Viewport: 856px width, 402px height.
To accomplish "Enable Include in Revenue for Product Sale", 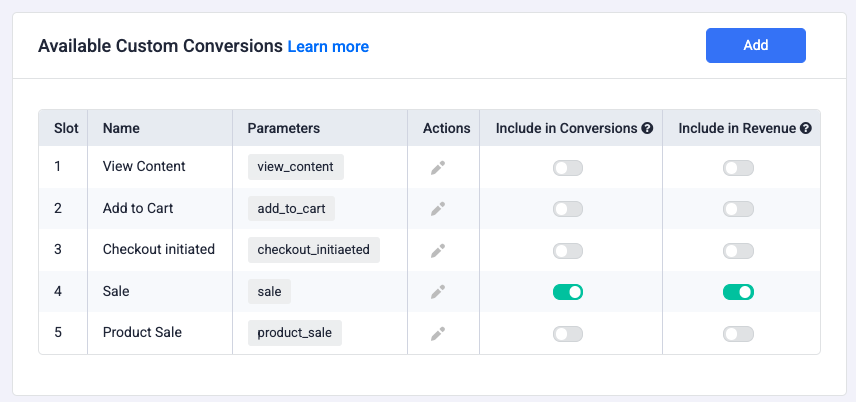I will tap(738, 334).
